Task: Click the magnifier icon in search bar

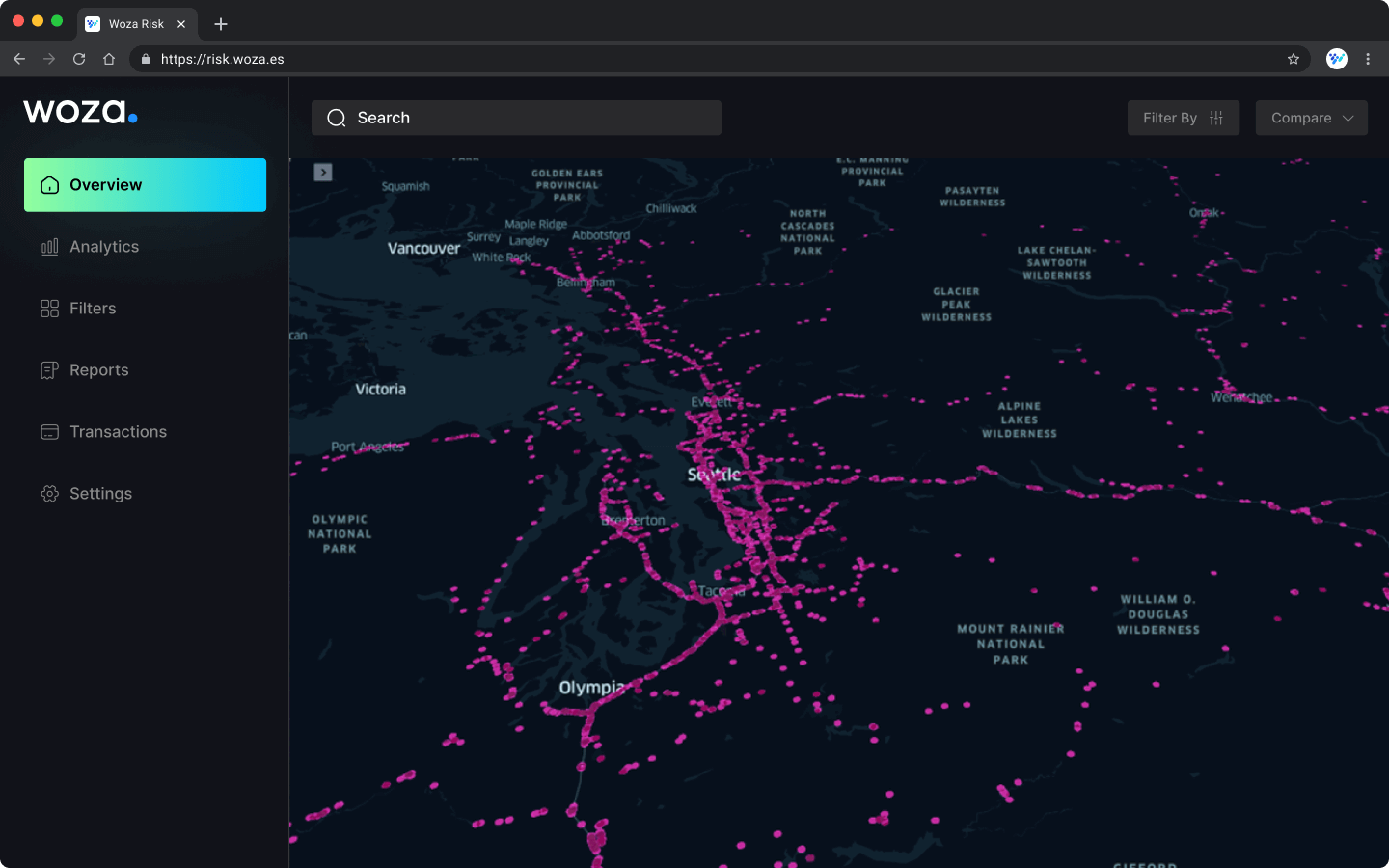Action: tap(337, 118)
